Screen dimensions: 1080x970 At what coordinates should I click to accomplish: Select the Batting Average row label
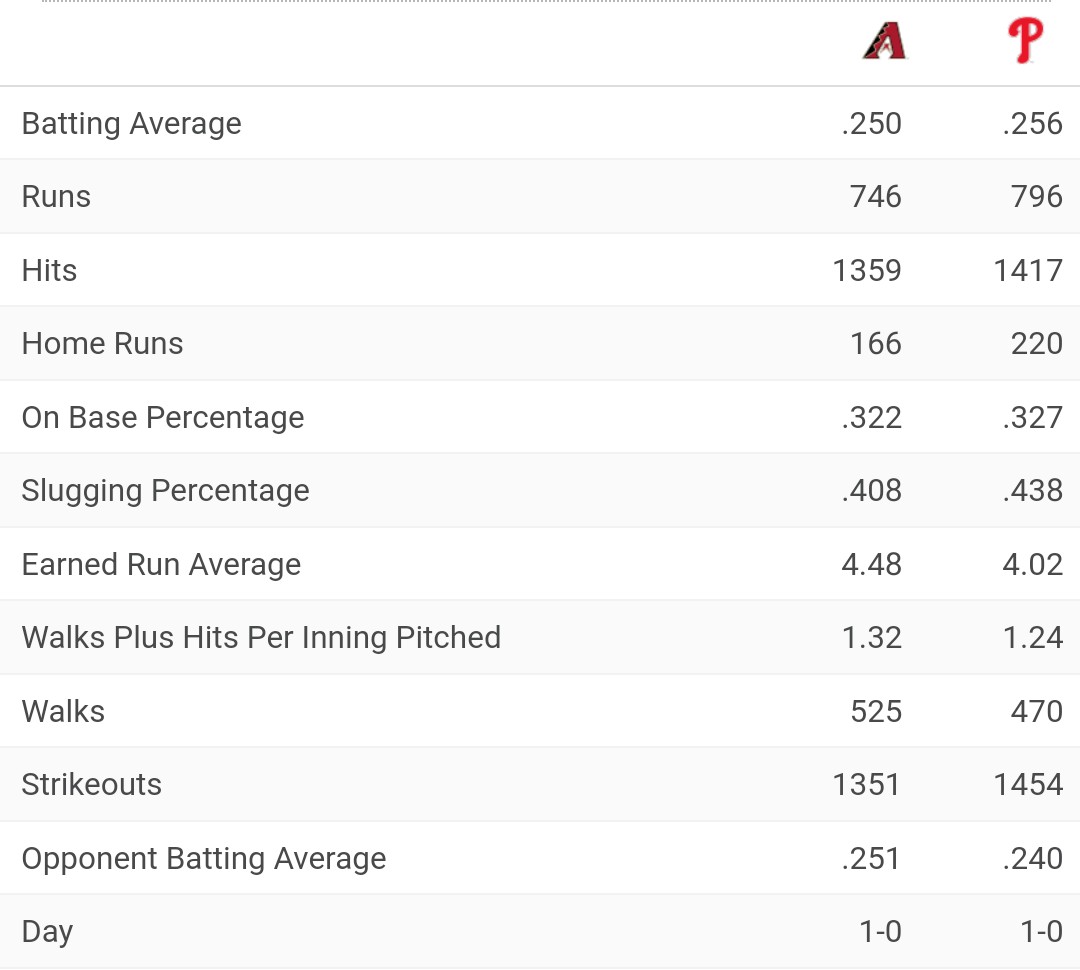coord(131,124)
